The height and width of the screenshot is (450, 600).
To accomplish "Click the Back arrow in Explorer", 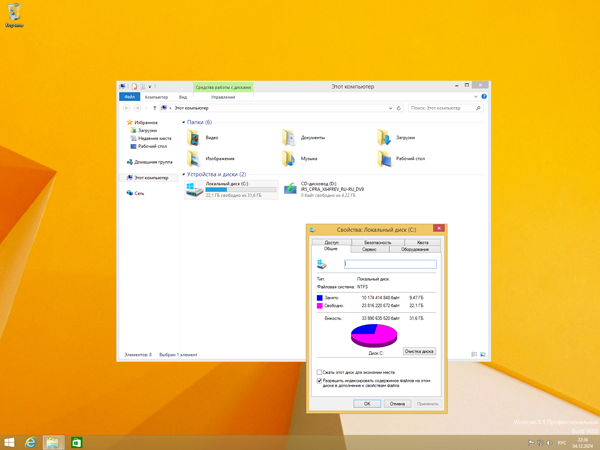I will 127,108.
